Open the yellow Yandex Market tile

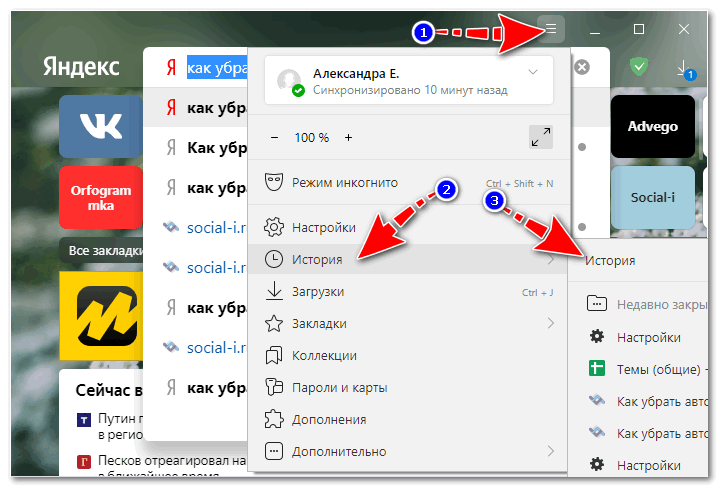(x=101, y=316)
